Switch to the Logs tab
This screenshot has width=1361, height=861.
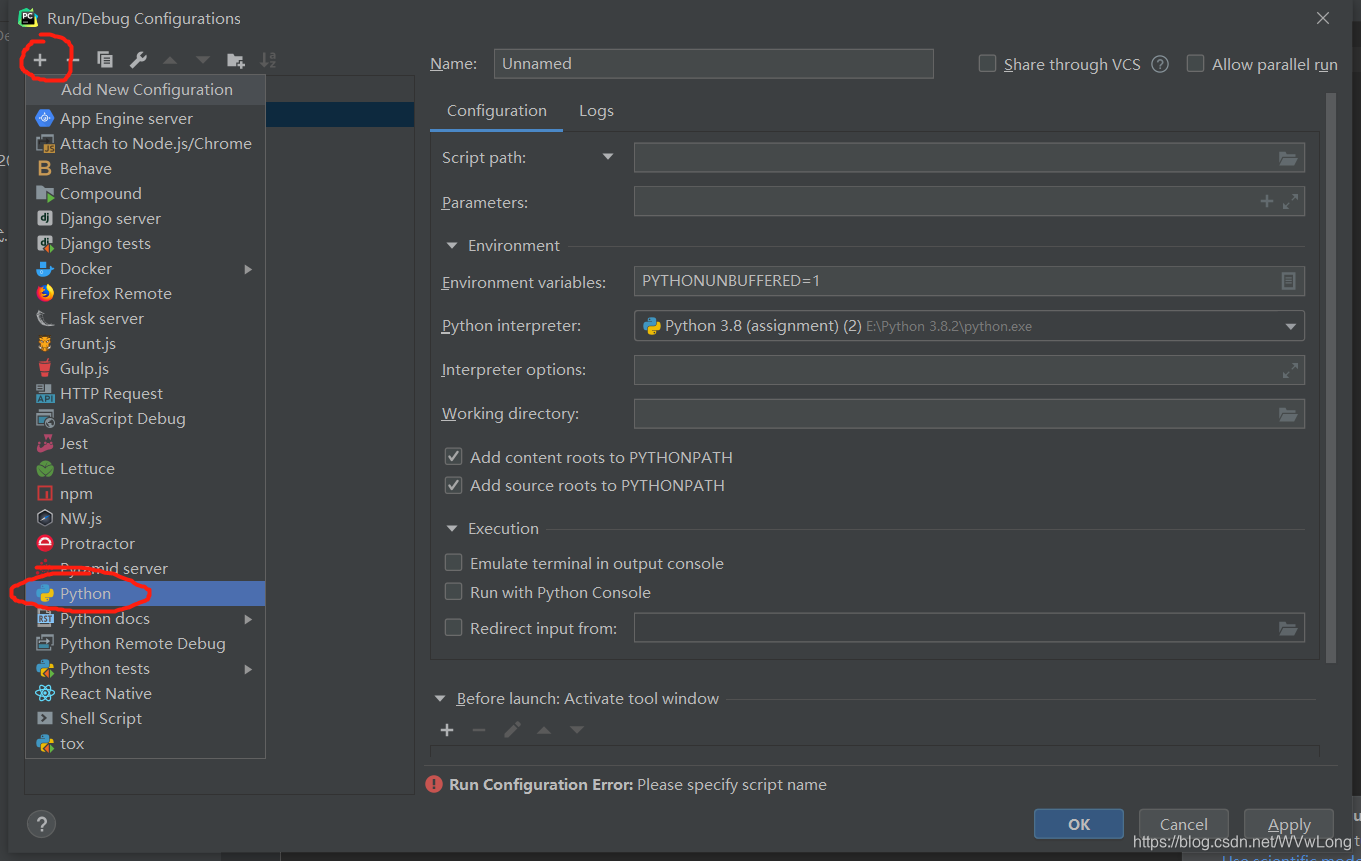[x=596, y=111]
